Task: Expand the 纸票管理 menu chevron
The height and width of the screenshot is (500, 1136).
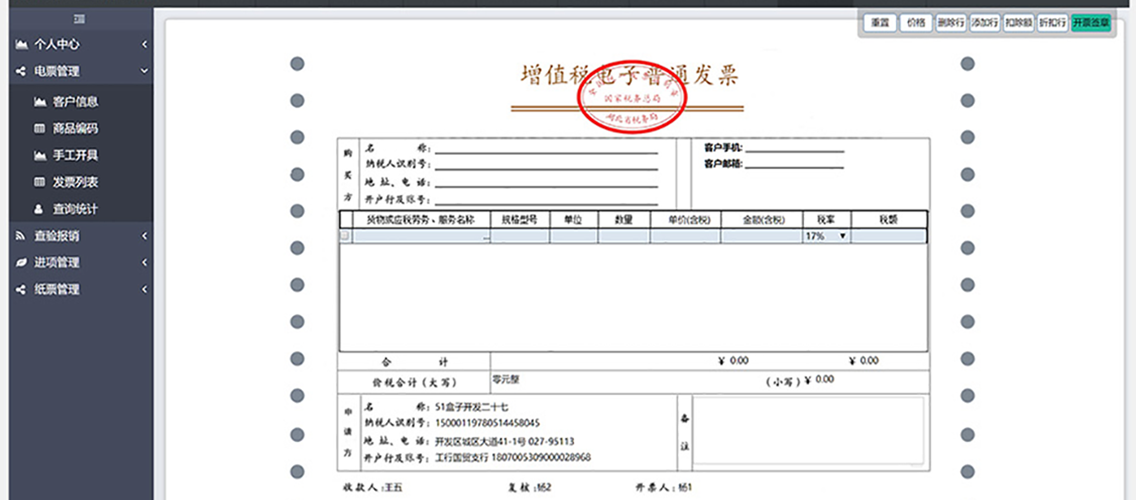Action: coord(144,289)
